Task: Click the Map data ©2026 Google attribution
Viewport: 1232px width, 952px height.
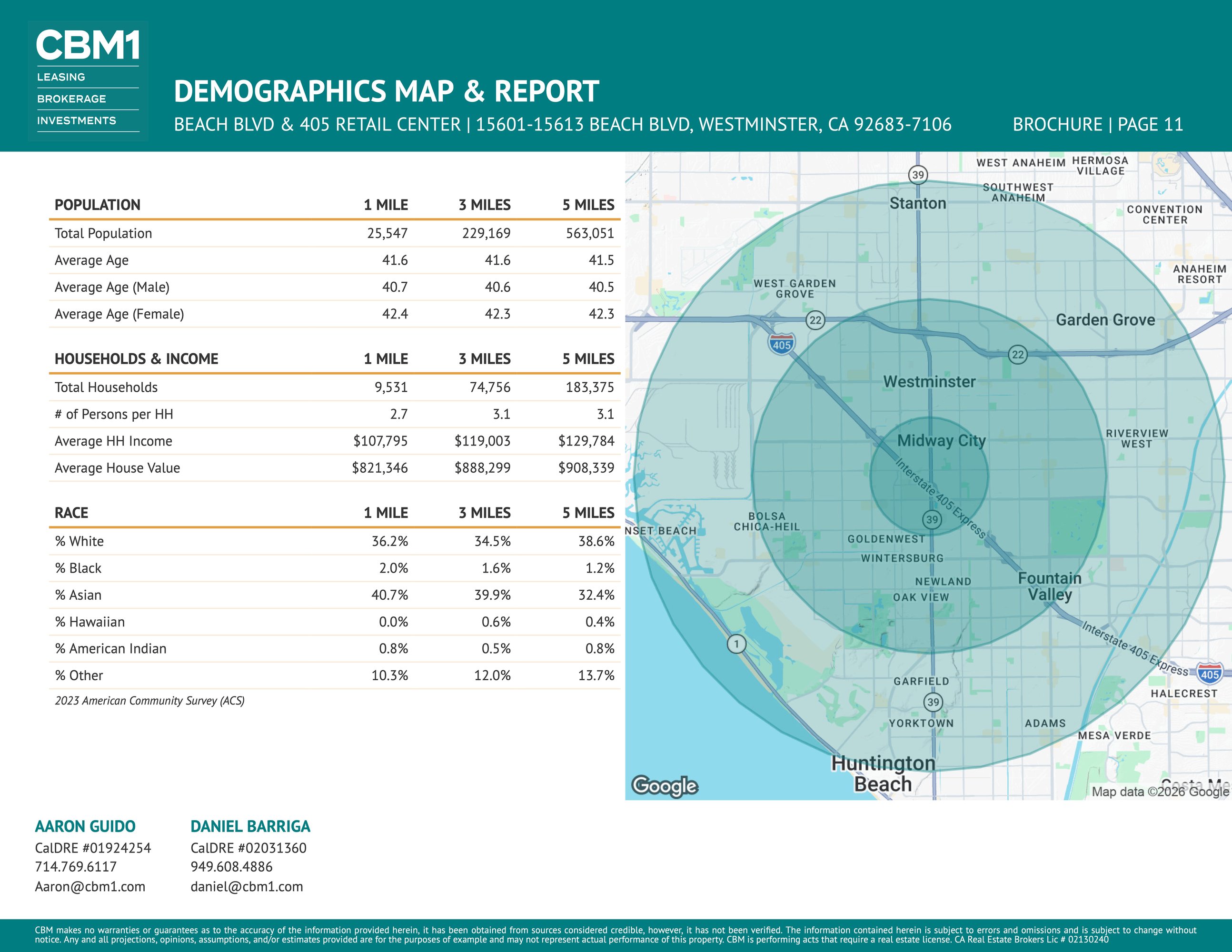Action: tap(1161, 792)
